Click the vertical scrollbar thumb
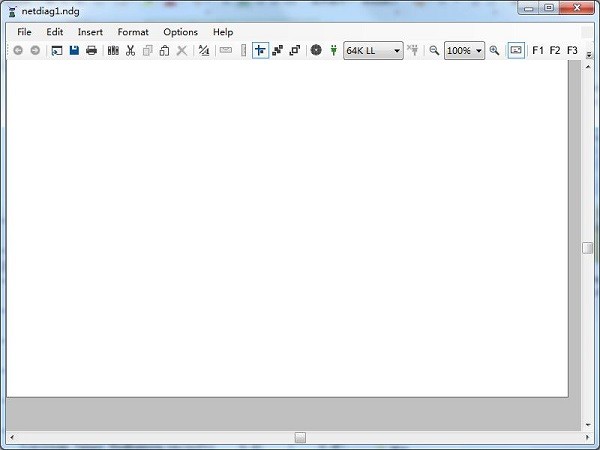The image size is (600, 450). click(x=588, y=248)
